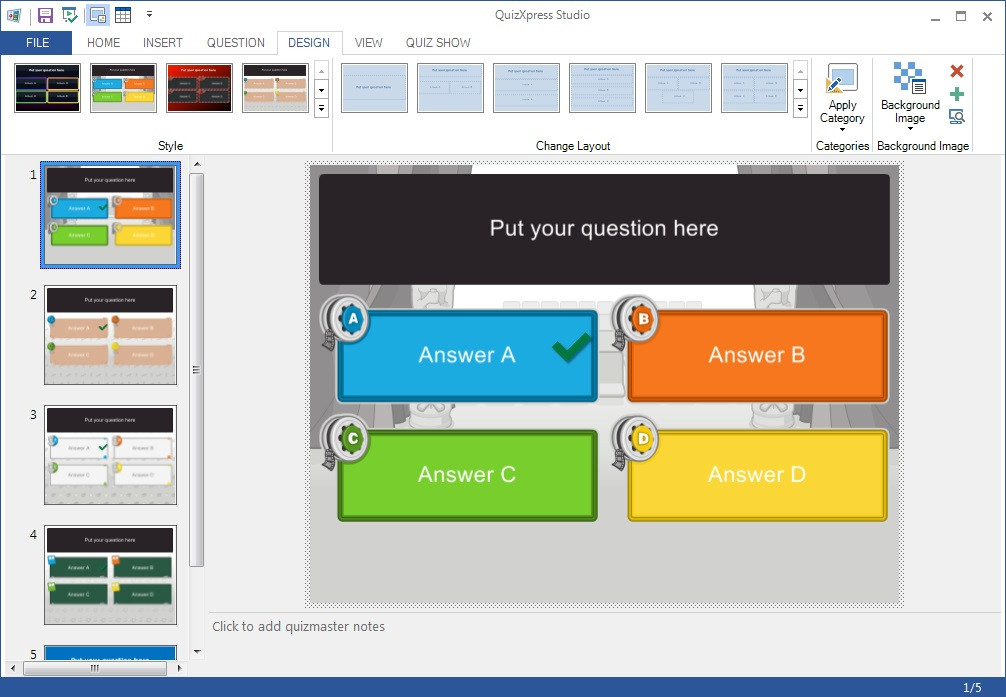Choose the two side-by-side answers layout

450,88
